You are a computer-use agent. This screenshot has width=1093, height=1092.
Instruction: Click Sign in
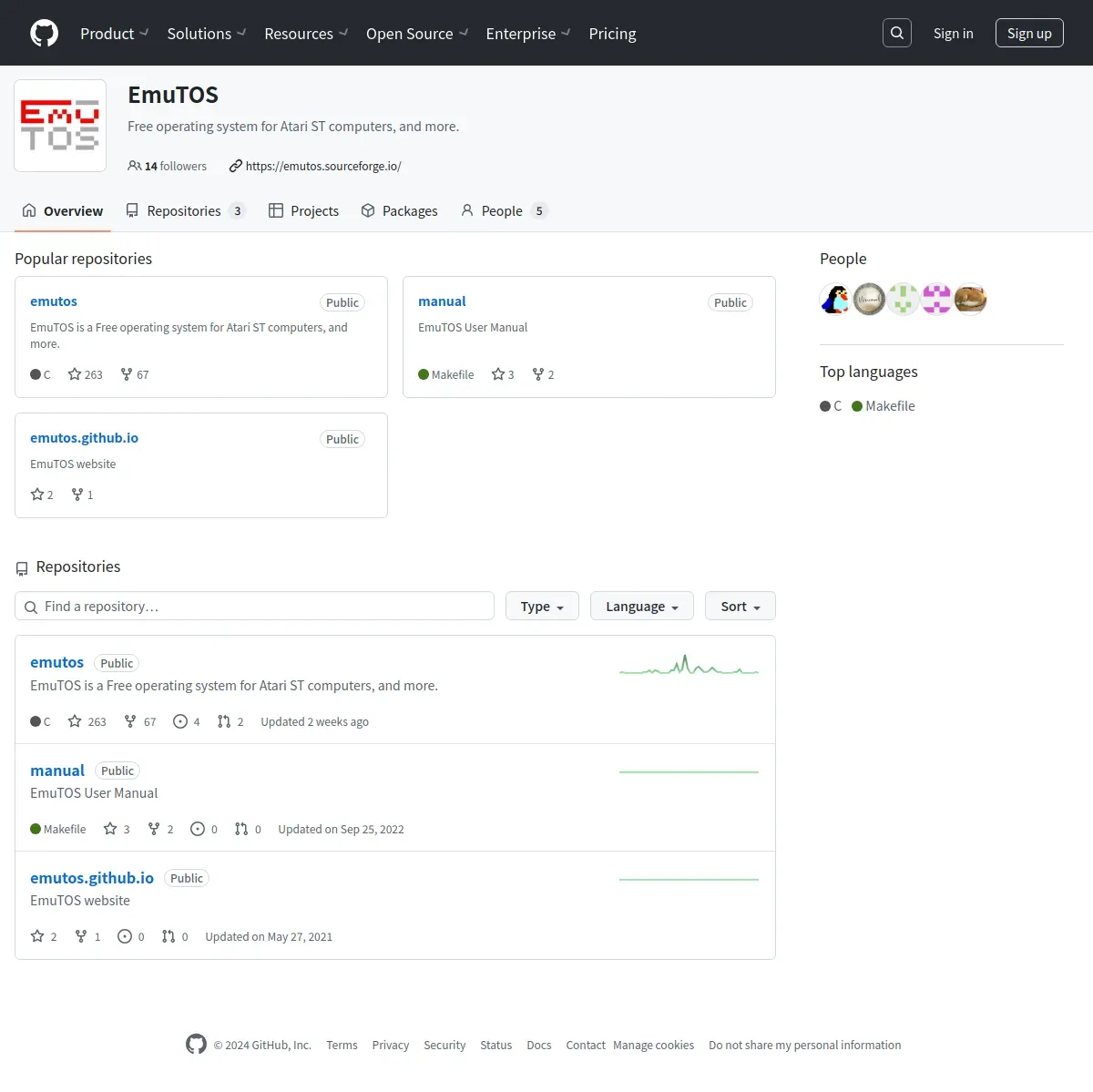[x=954, y=34]
